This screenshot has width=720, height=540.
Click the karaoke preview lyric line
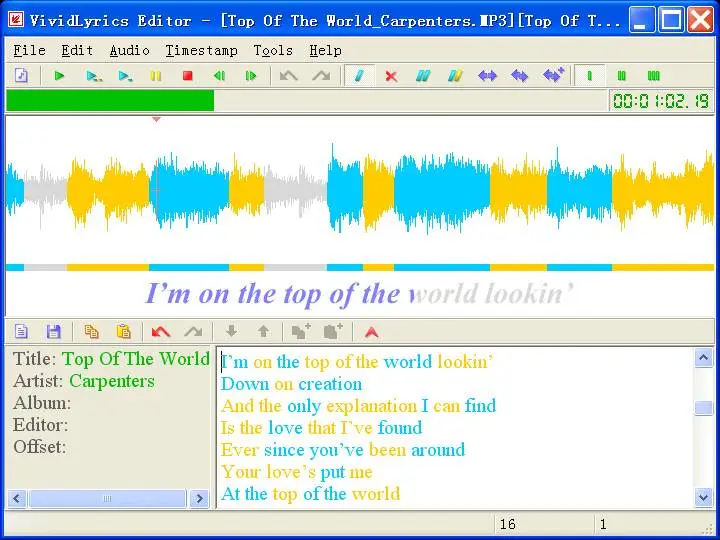point(359,294)
